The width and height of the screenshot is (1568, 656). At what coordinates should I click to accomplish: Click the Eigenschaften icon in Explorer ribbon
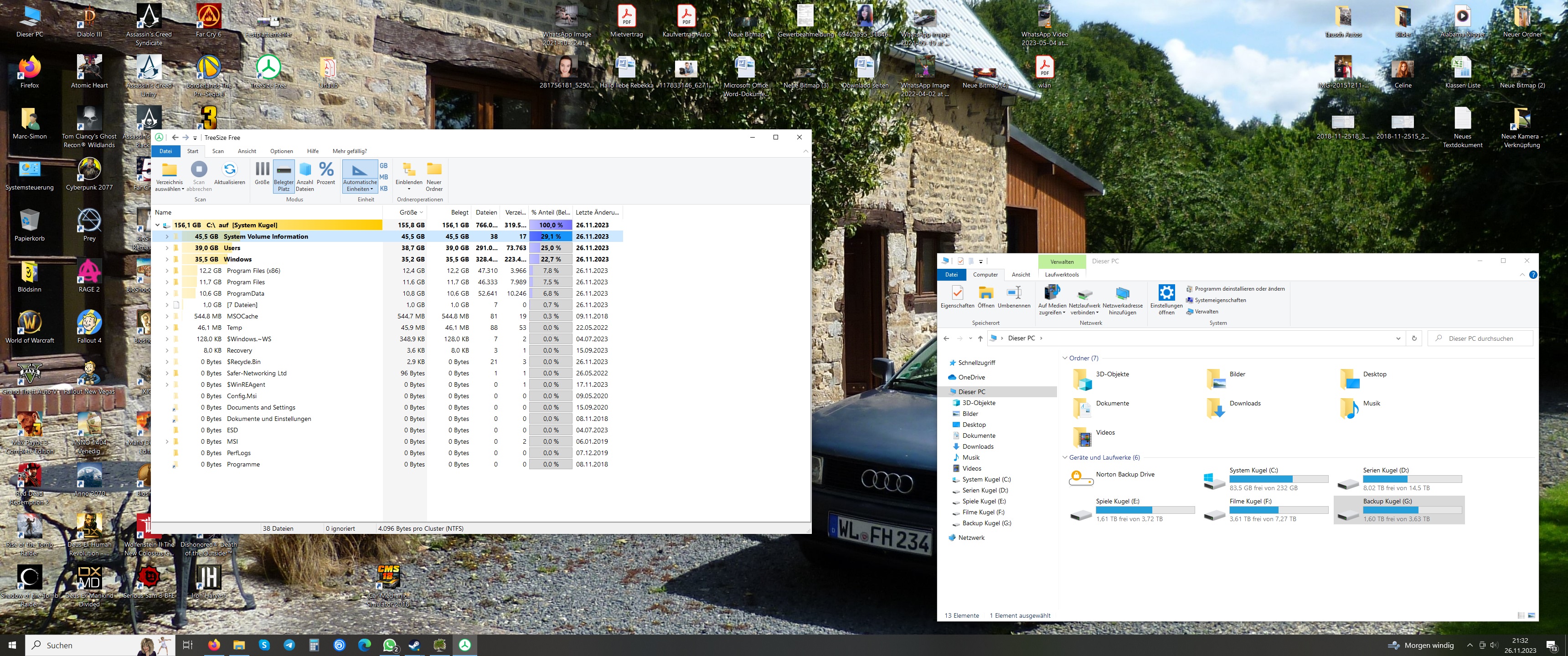(957, 293)
